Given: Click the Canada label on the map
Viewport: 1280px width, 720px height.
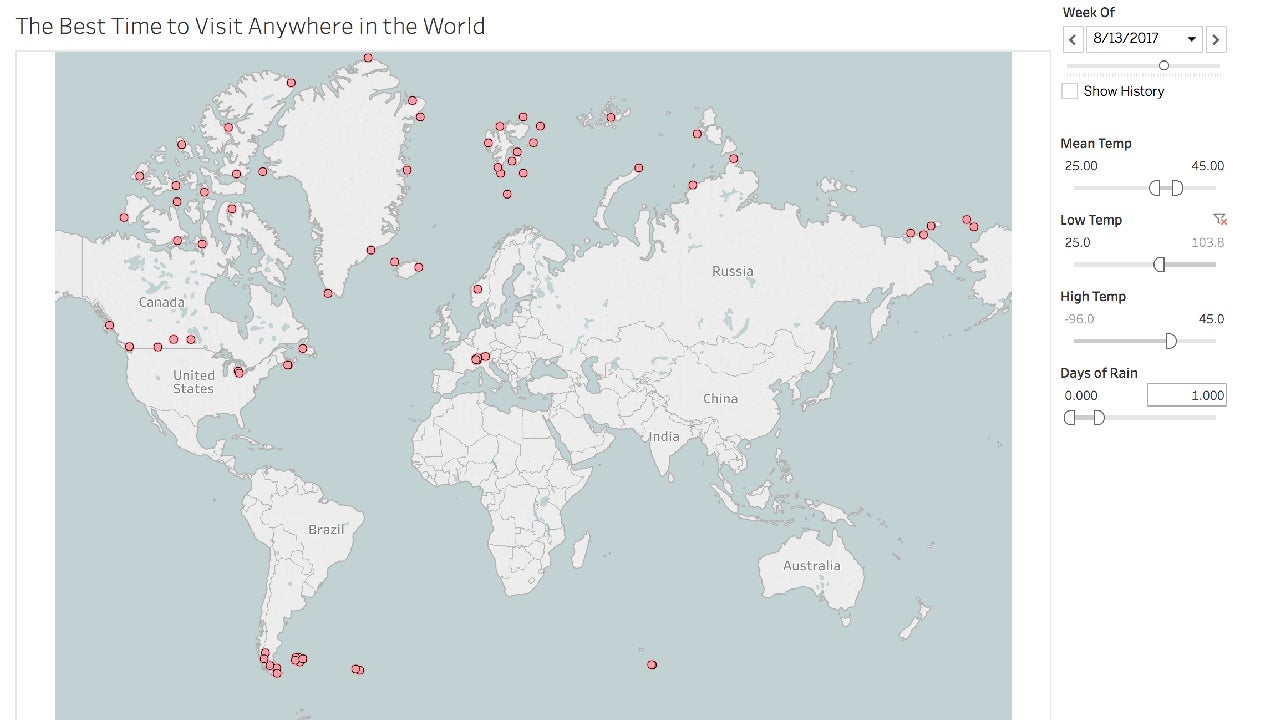Looking at the screenshot, I should click(x=161, y=302).
